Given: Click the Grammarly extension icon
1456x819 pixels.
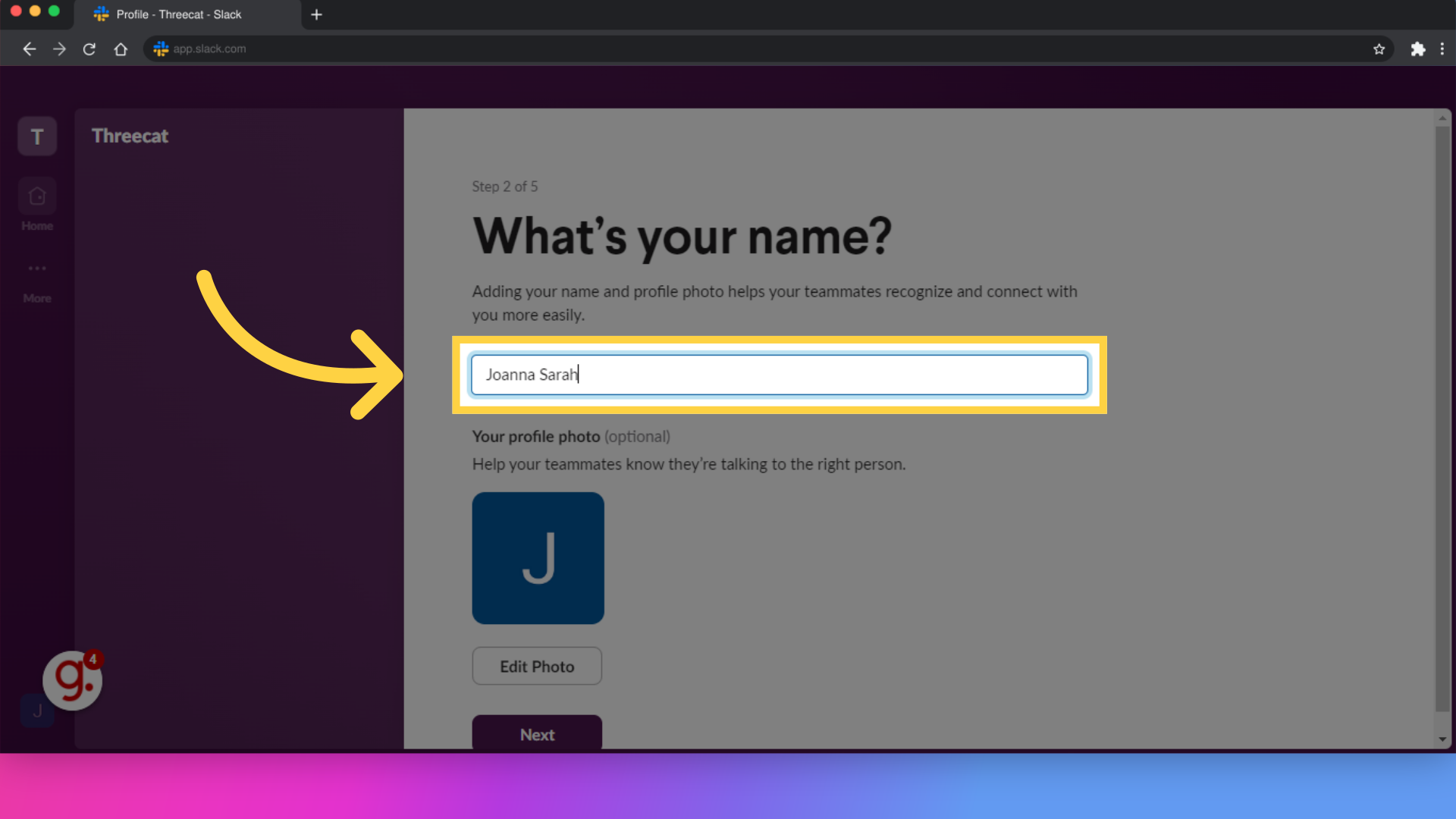Looking at the screenshot, I should tap(74, 680).
